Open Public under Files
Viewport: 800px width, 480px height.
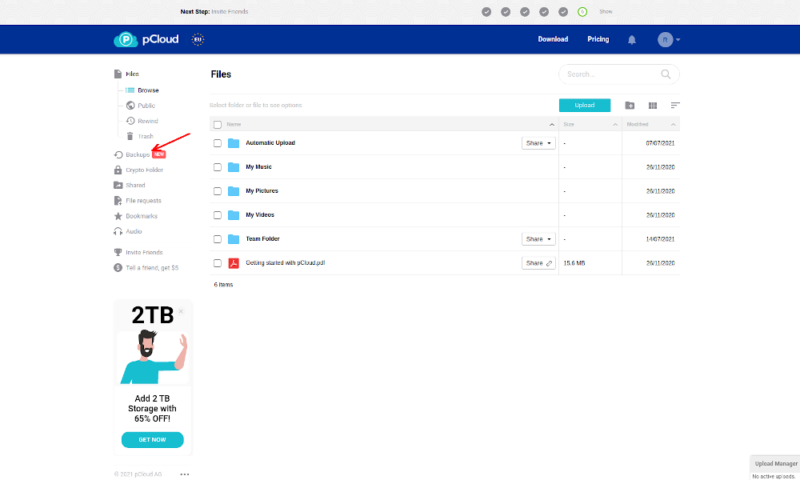141,106
